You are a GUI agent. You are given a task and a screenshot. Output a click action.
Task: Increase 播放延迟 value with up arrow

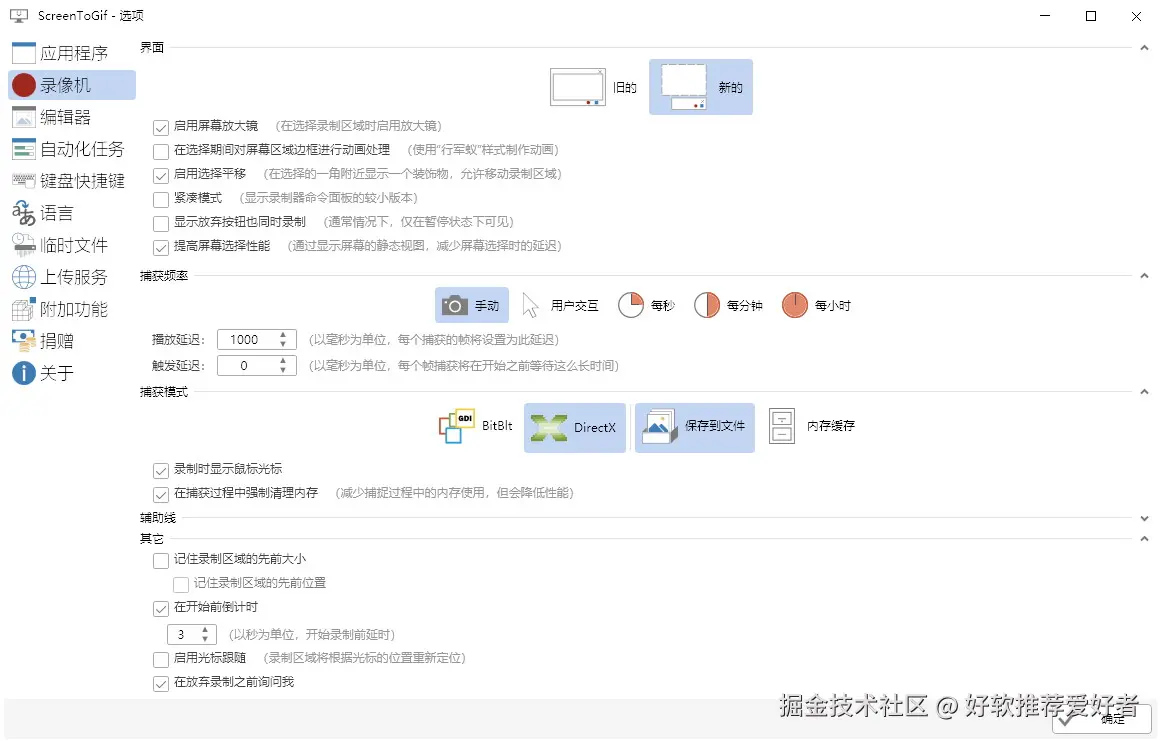[283, 335]
